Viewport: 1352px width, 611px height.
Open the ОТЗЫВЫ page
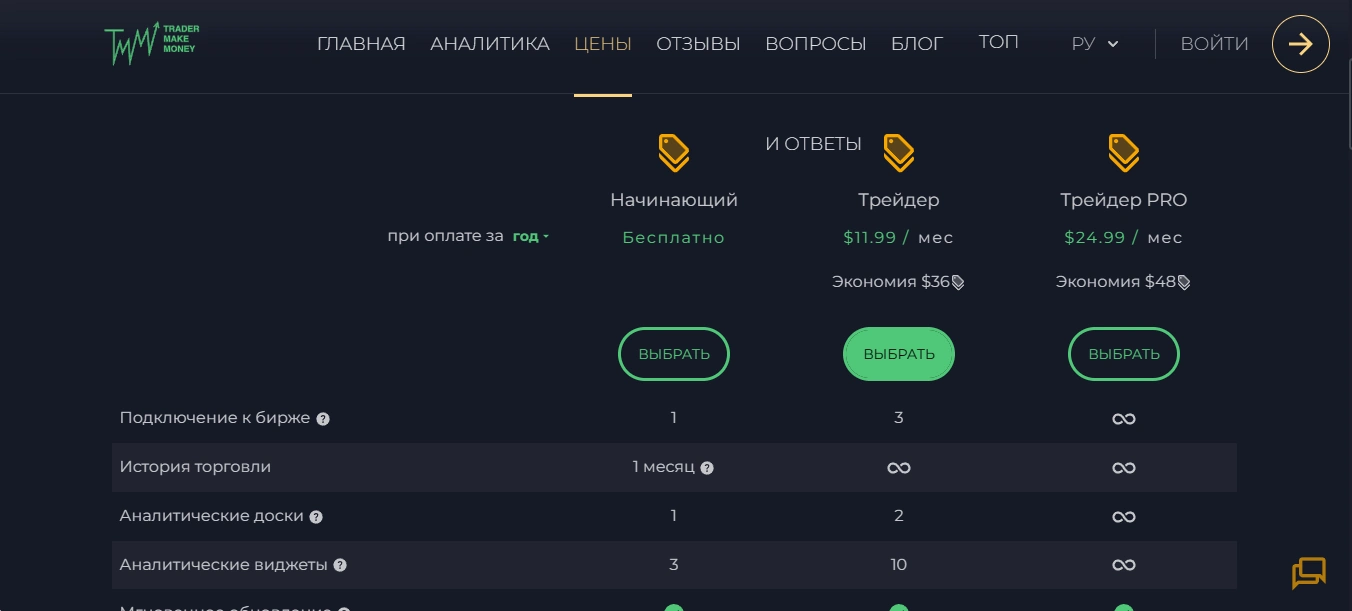tap(698, 44)
